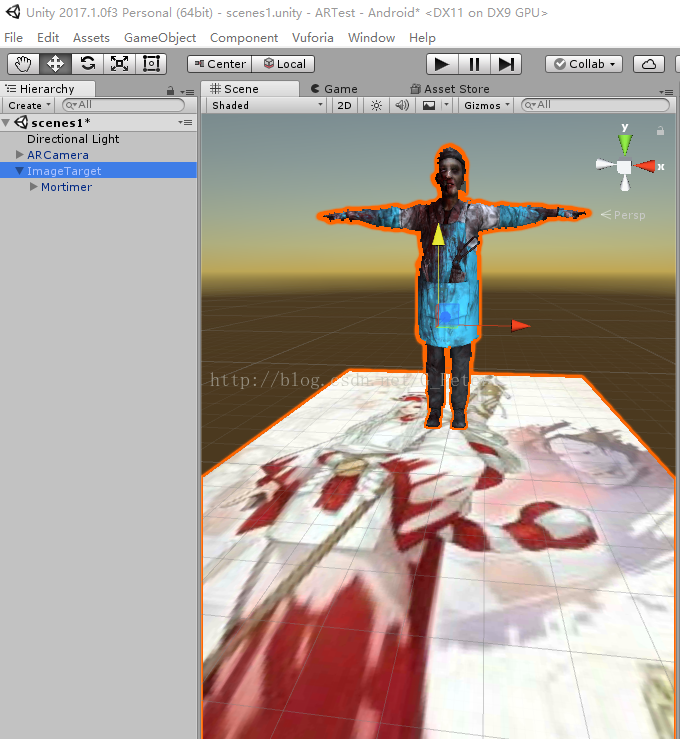Click the red X axis gizmo cone
Screen dimensions: 680x739
(x=645, y=166)
